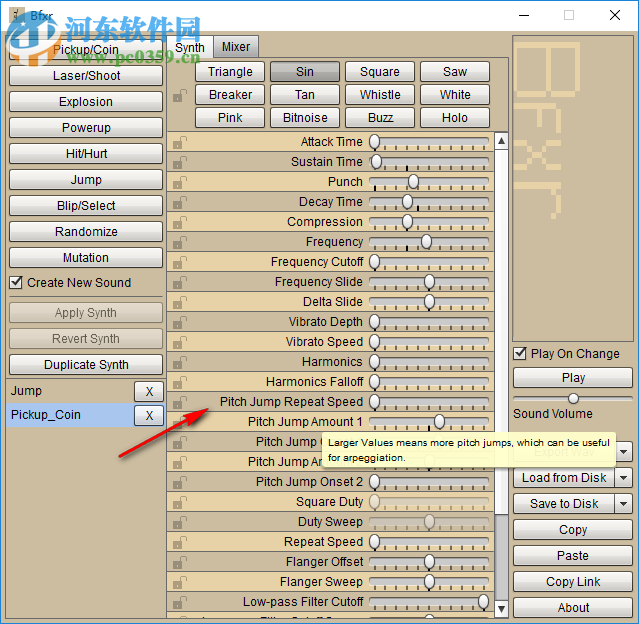Select the Sin waveform

coord(305,72)
